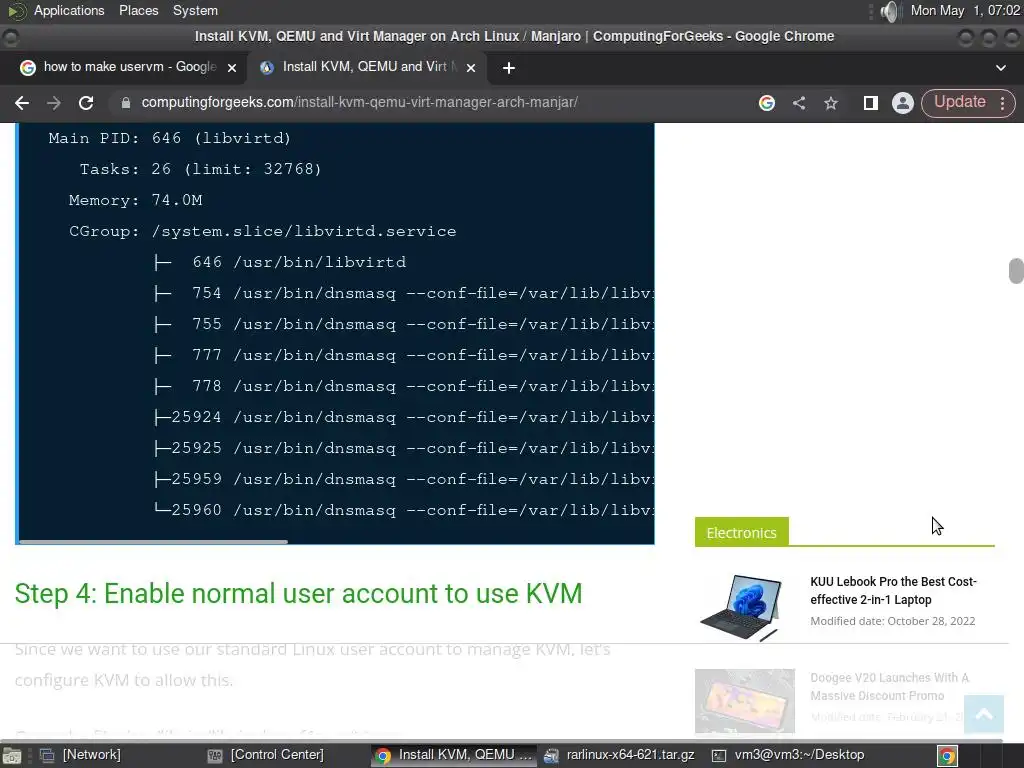Open the System menu

click(x=195, y=10)
